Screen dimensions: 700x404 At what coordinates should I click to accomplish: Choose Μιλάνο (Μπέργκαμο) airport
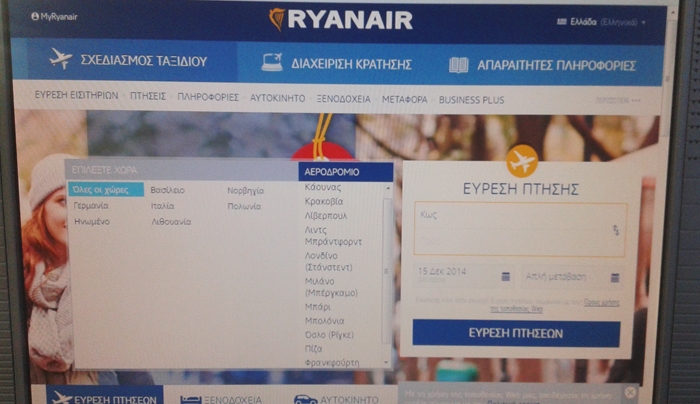[331, 287]
